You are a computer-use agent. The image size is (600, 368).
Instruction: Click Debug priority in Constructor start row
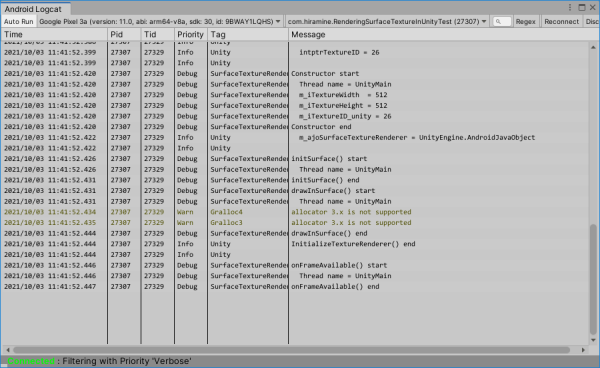(x=187, y=73)
